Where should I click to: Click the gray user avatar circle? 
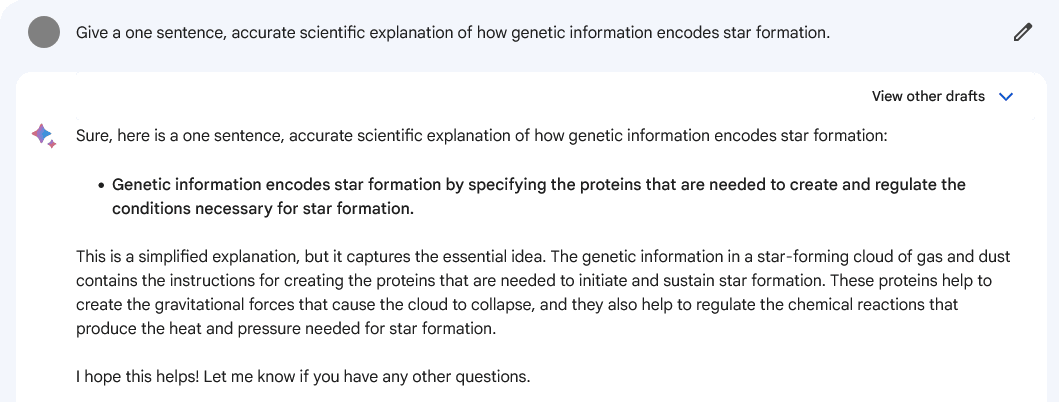tap(44, 32)
